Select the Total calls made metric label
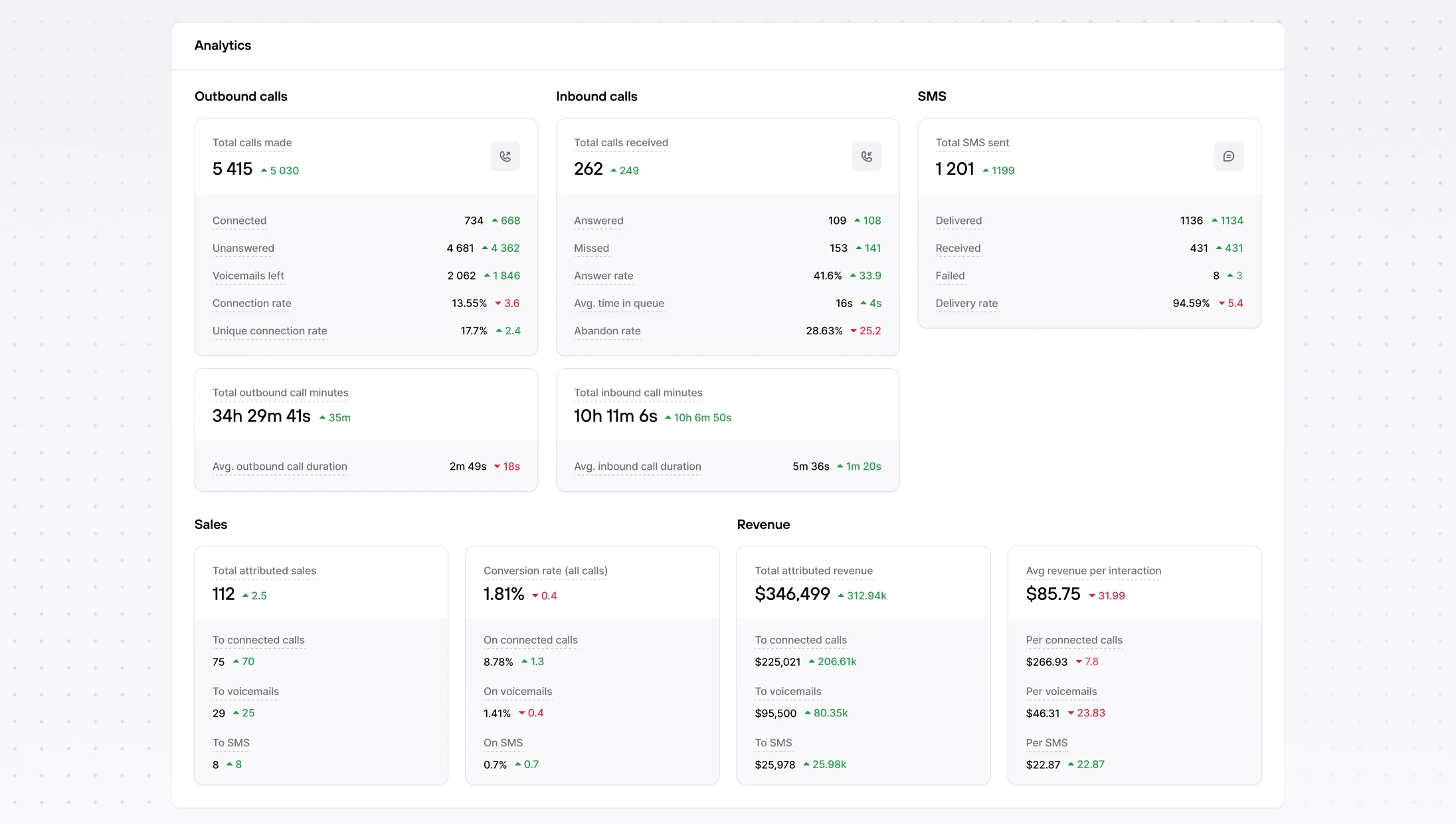 point(252,143)
